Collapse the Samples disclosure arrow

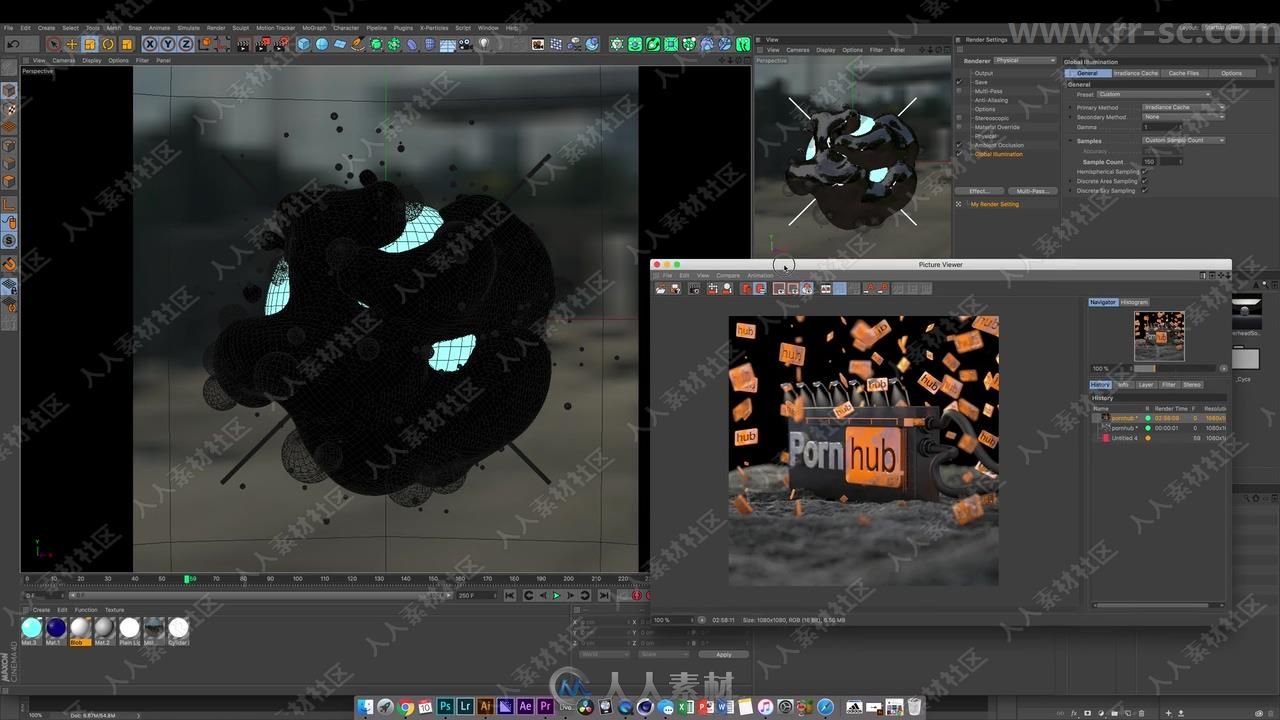coord(1071,141)
